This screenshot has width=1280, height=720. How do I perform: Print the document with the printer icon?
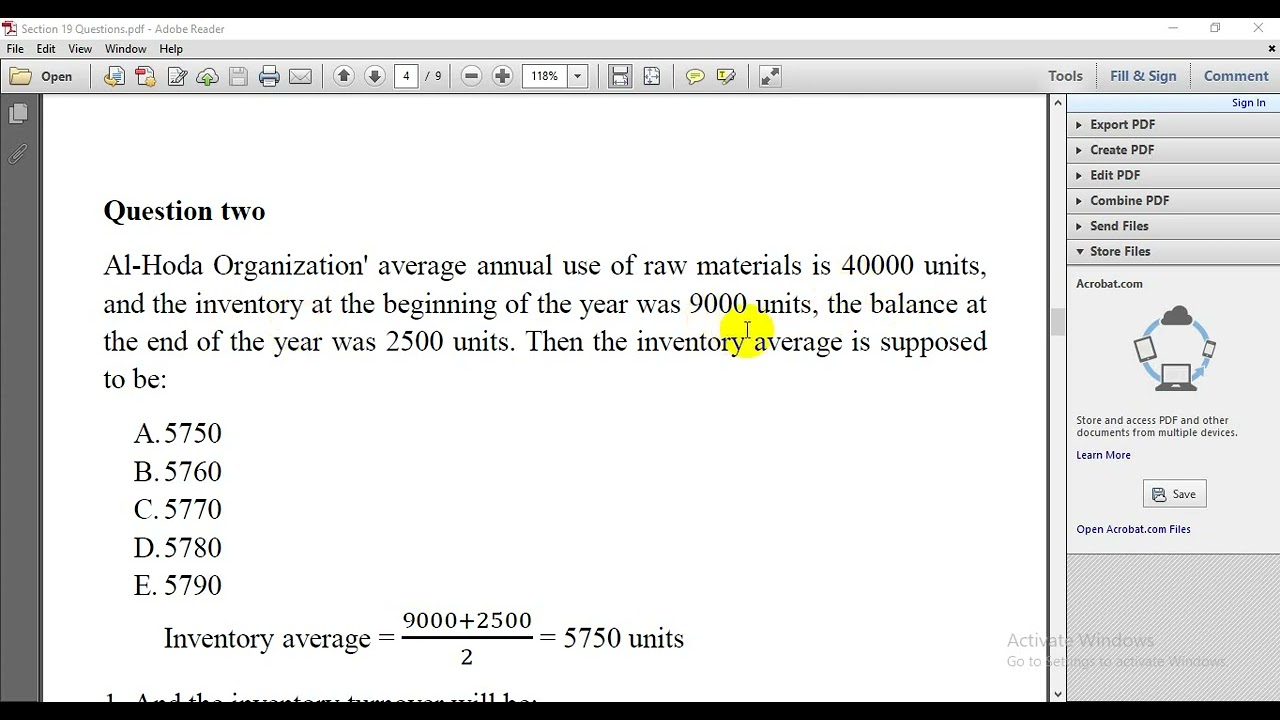269,76
